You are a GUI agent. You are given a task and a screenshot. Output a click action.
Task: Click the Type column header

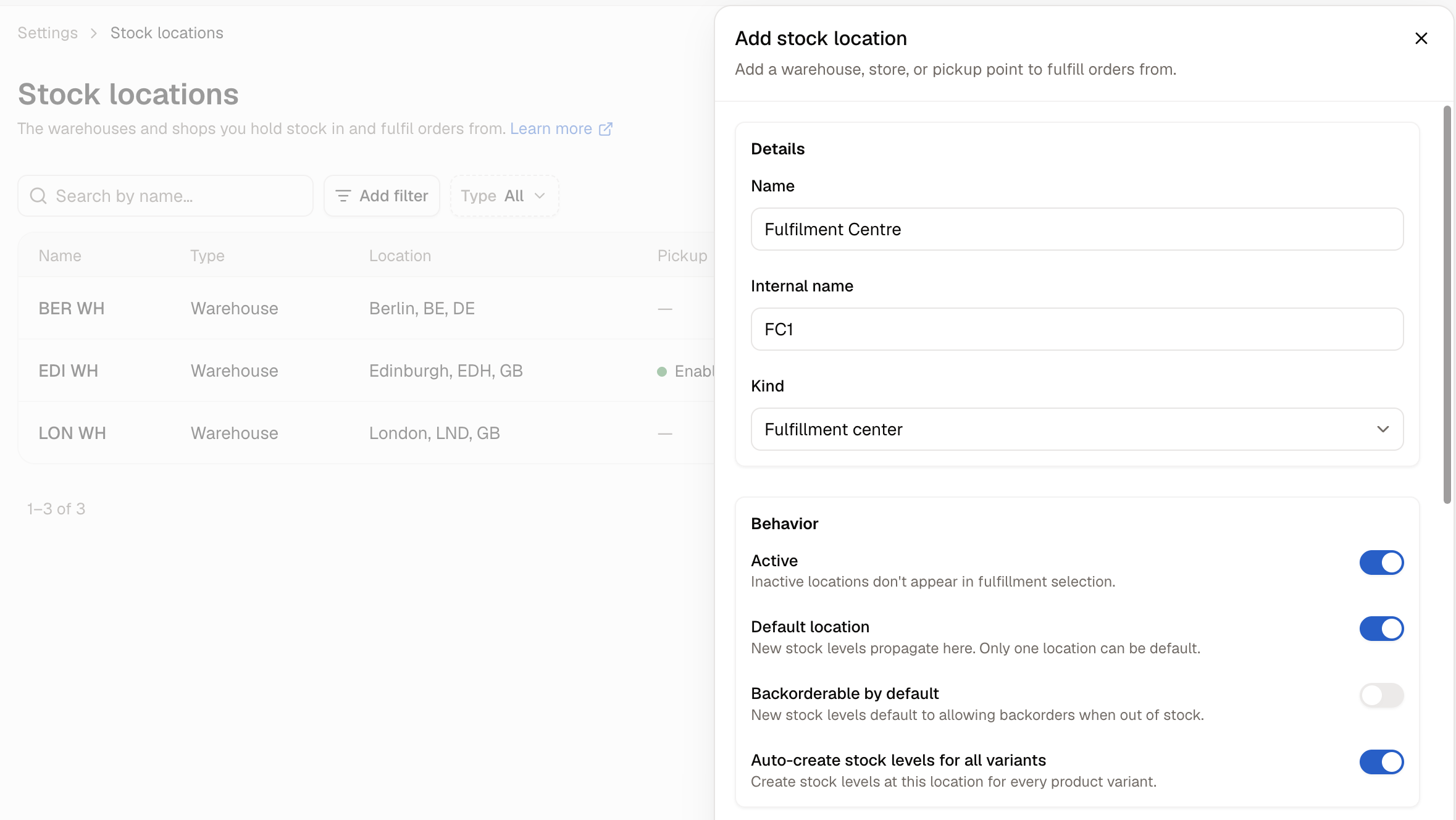click(x=207, y=256)
